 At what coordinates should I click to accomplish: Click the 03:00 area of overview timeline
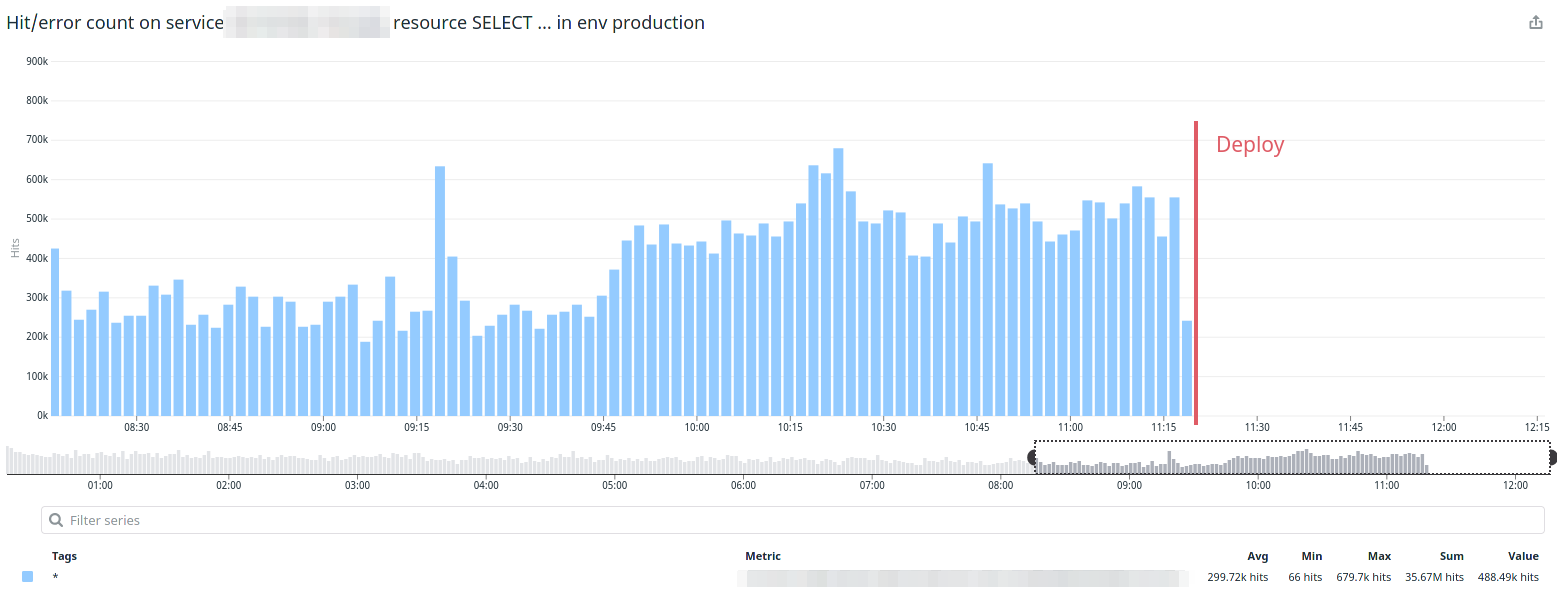357,462
